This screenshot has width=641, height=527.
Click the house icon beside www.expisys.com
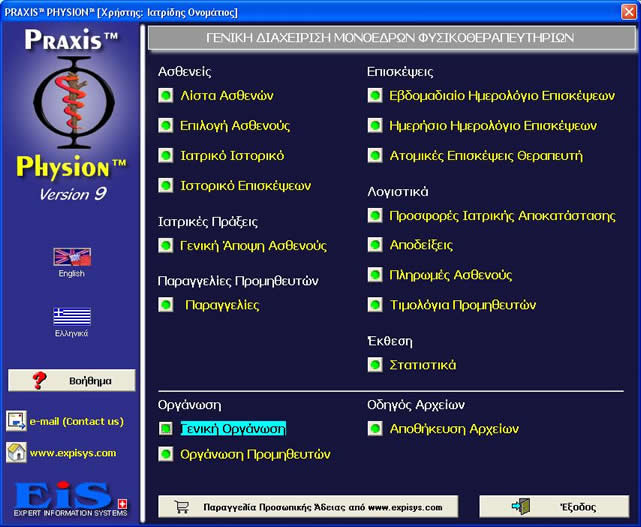click(16, 452)
